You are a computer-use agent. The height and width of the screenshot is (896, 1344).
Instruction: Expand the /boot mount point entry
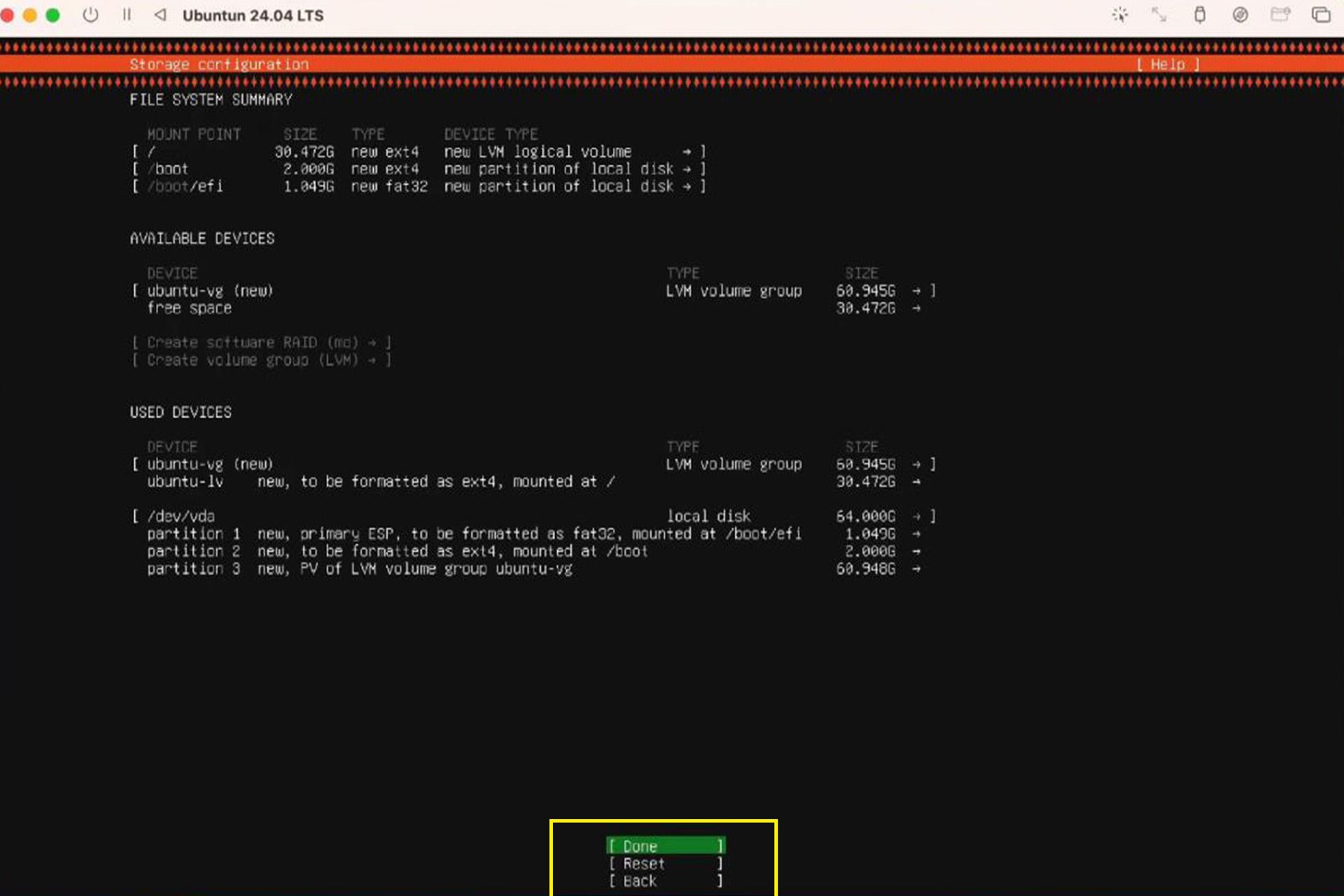pos(419,169)
